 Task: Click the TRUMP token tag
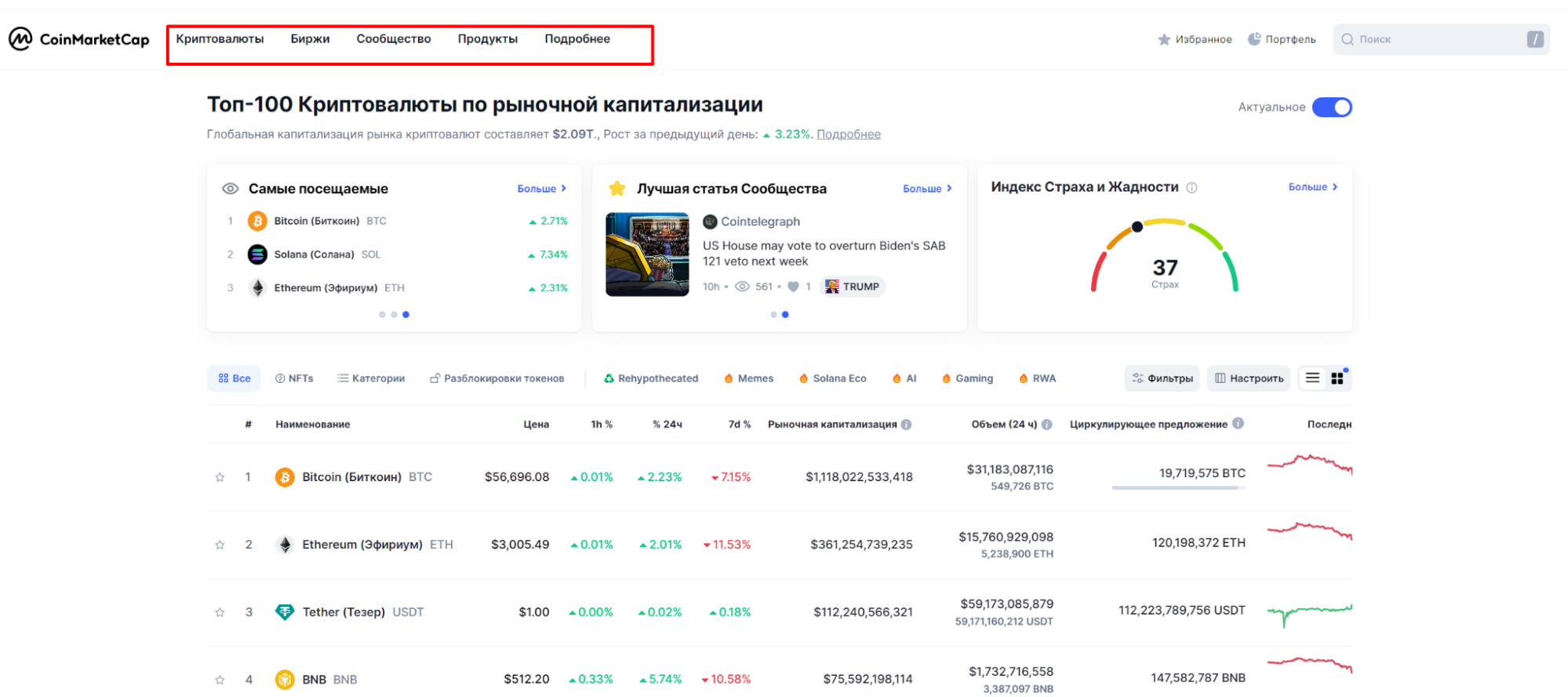pos(853,286)
